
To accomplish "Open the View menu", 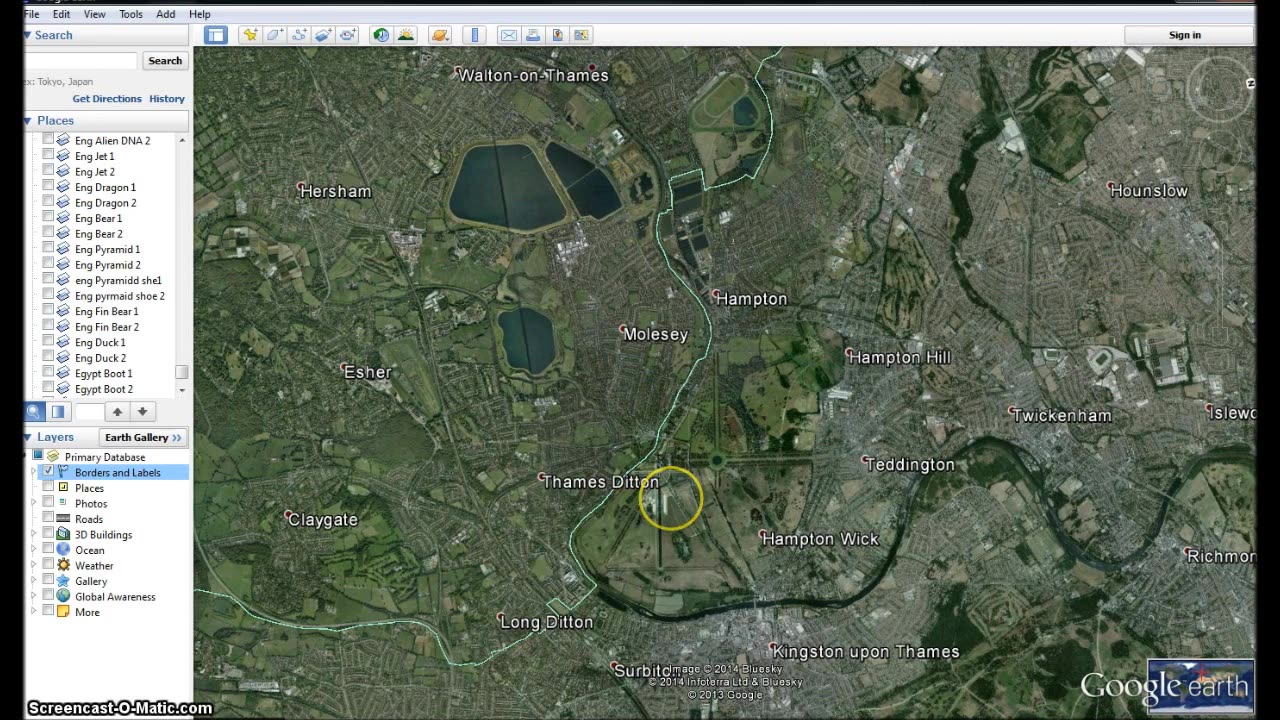I will [95, 14].
